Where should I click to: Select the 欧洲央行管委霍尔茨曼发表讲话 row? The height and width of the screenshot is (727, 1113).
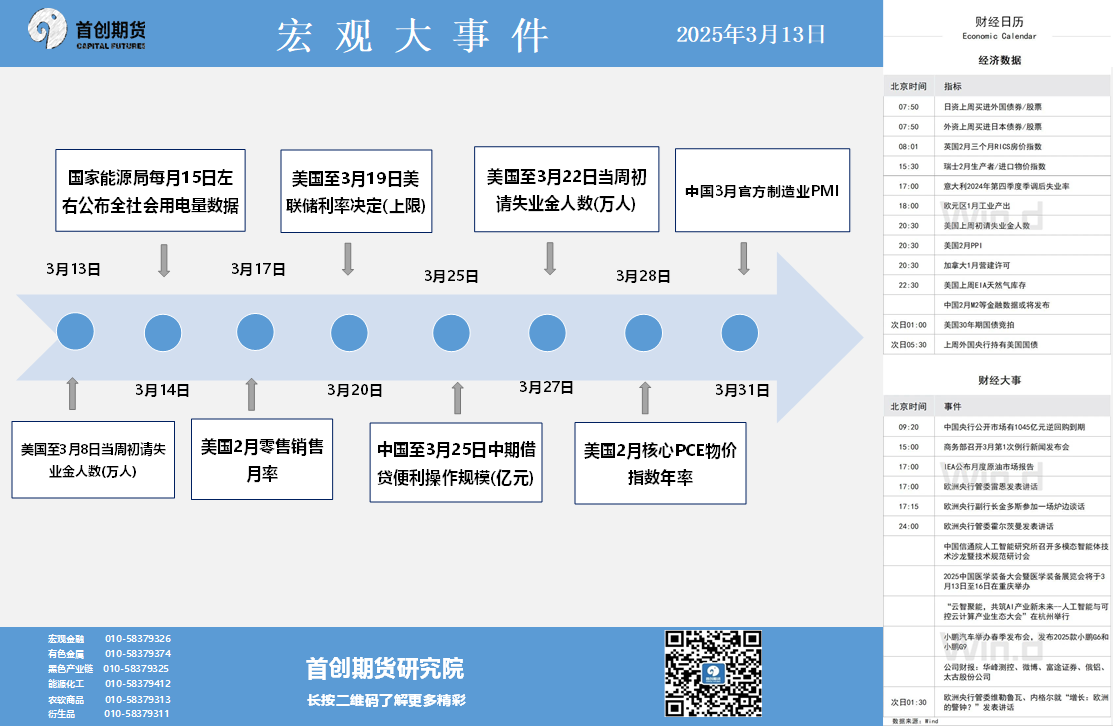(x=997, y=527)
